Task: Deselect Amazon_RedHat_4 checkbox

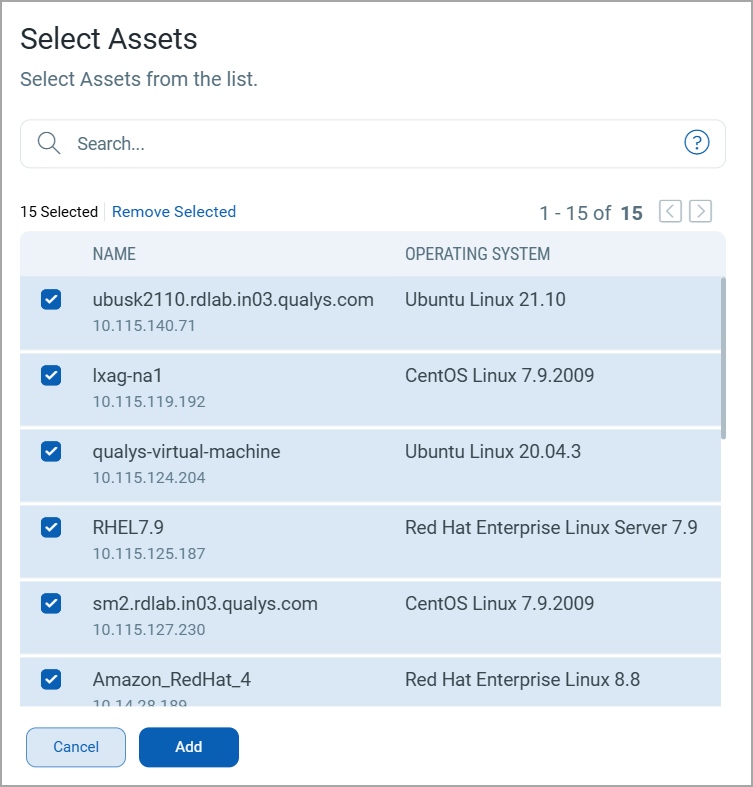Action: [51, 680]
